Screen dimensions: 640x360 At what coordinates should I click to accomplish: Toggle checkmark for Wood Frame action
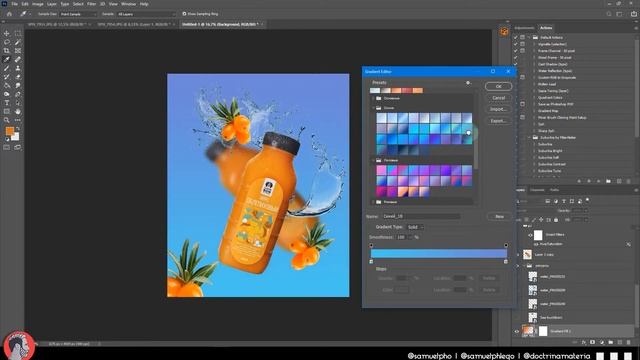pyautogui.click(x=516, y=58)
